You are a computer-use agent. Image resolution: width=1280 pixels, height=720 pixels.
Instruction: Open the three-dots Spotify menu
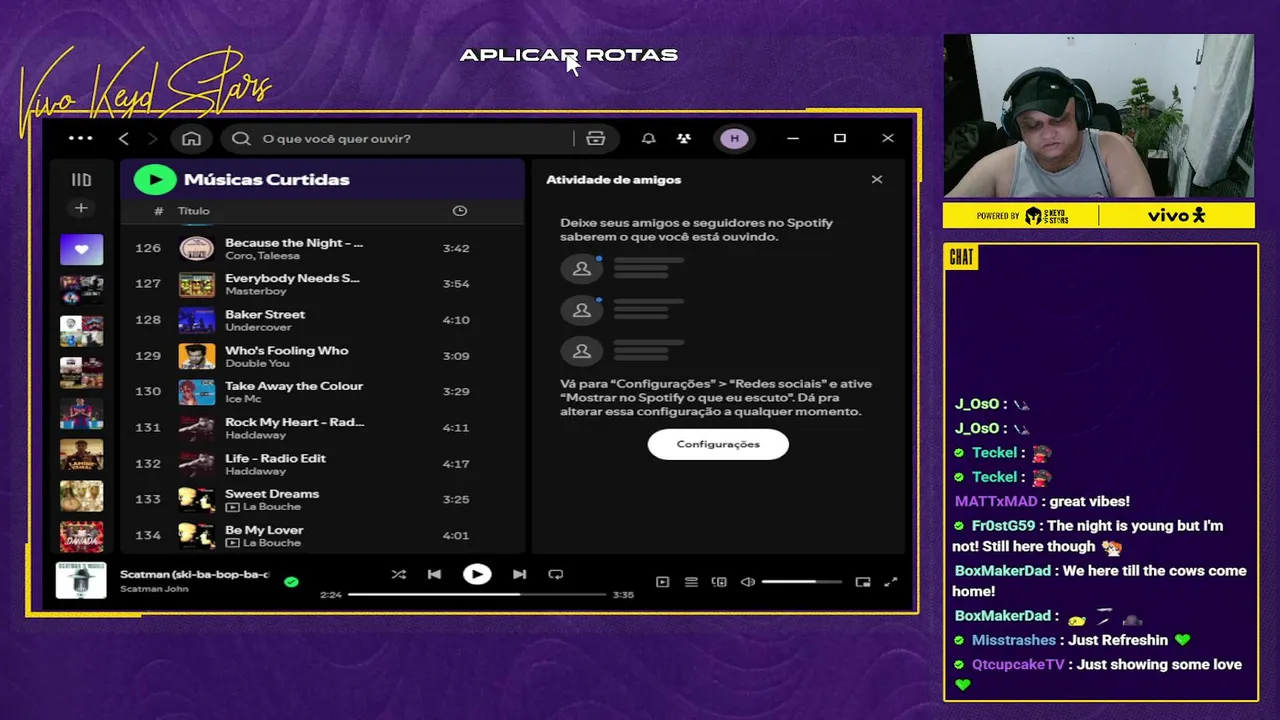pos(80,138)
